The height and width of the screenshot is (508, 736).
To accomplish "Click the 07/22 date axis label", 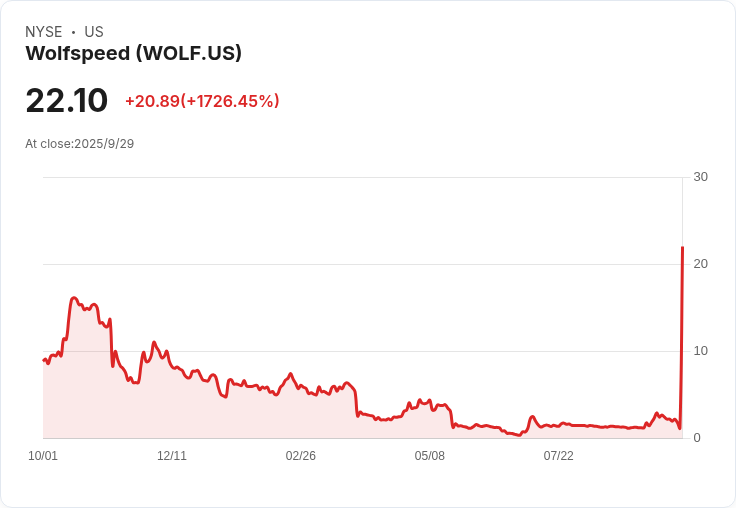I will [559, 456].
